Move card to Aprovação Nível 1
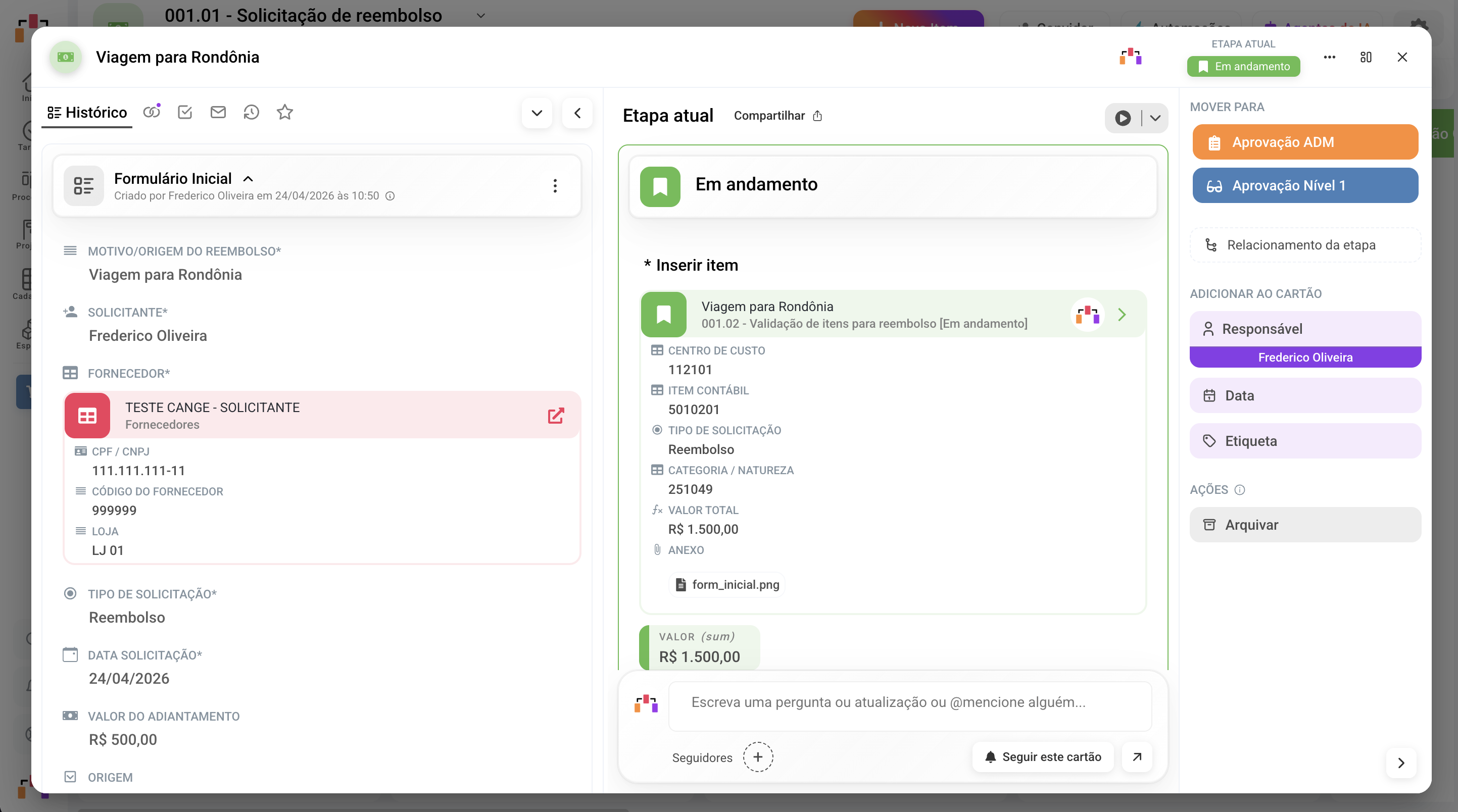The width and height of the screenshot is (1458, 812). pyautogui.click(x=1305, y=186)
